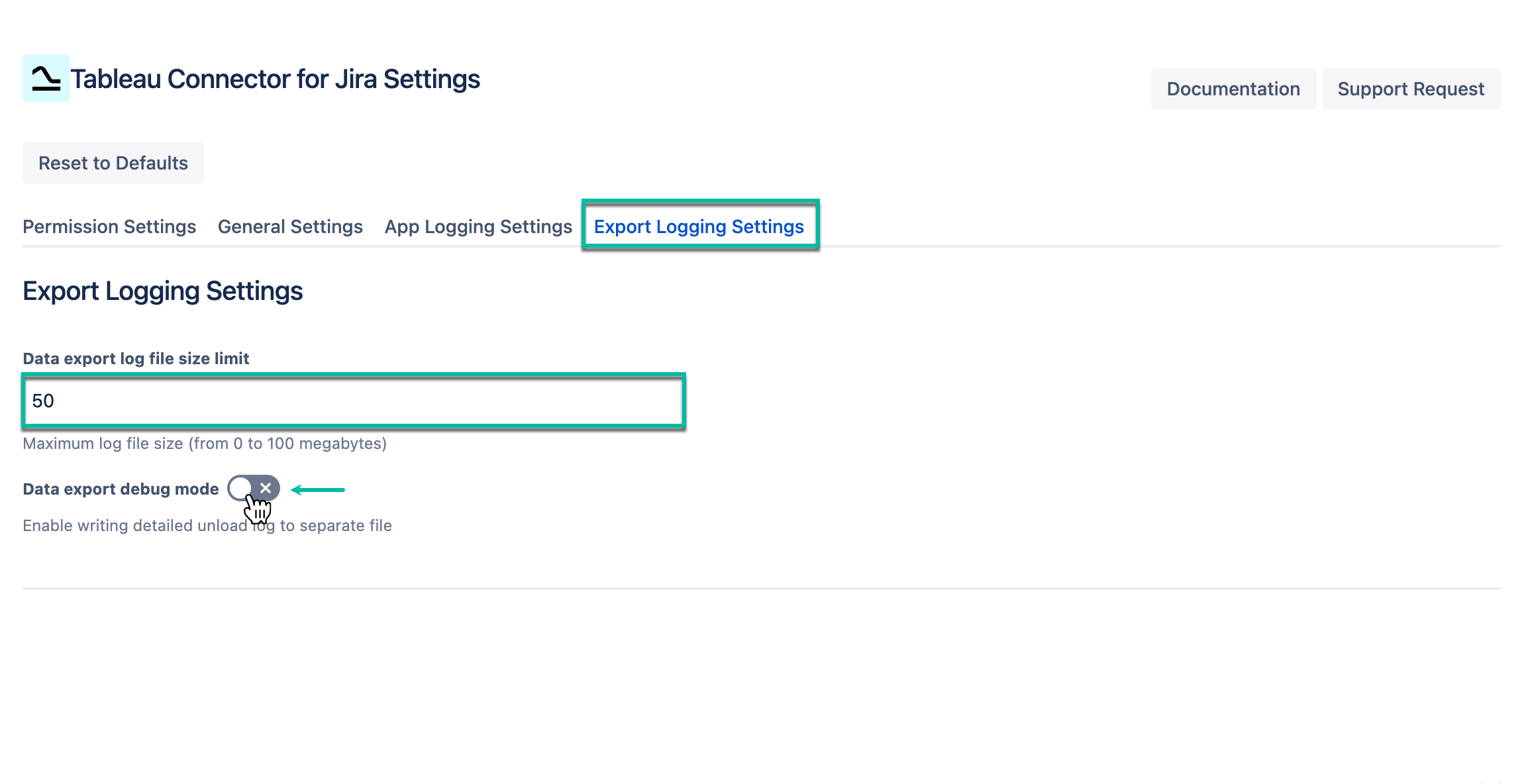This screenshot has width=1526, height=784.
Task: Click the disabled-state indicator on debug mode switch
Action: point(266,489)
